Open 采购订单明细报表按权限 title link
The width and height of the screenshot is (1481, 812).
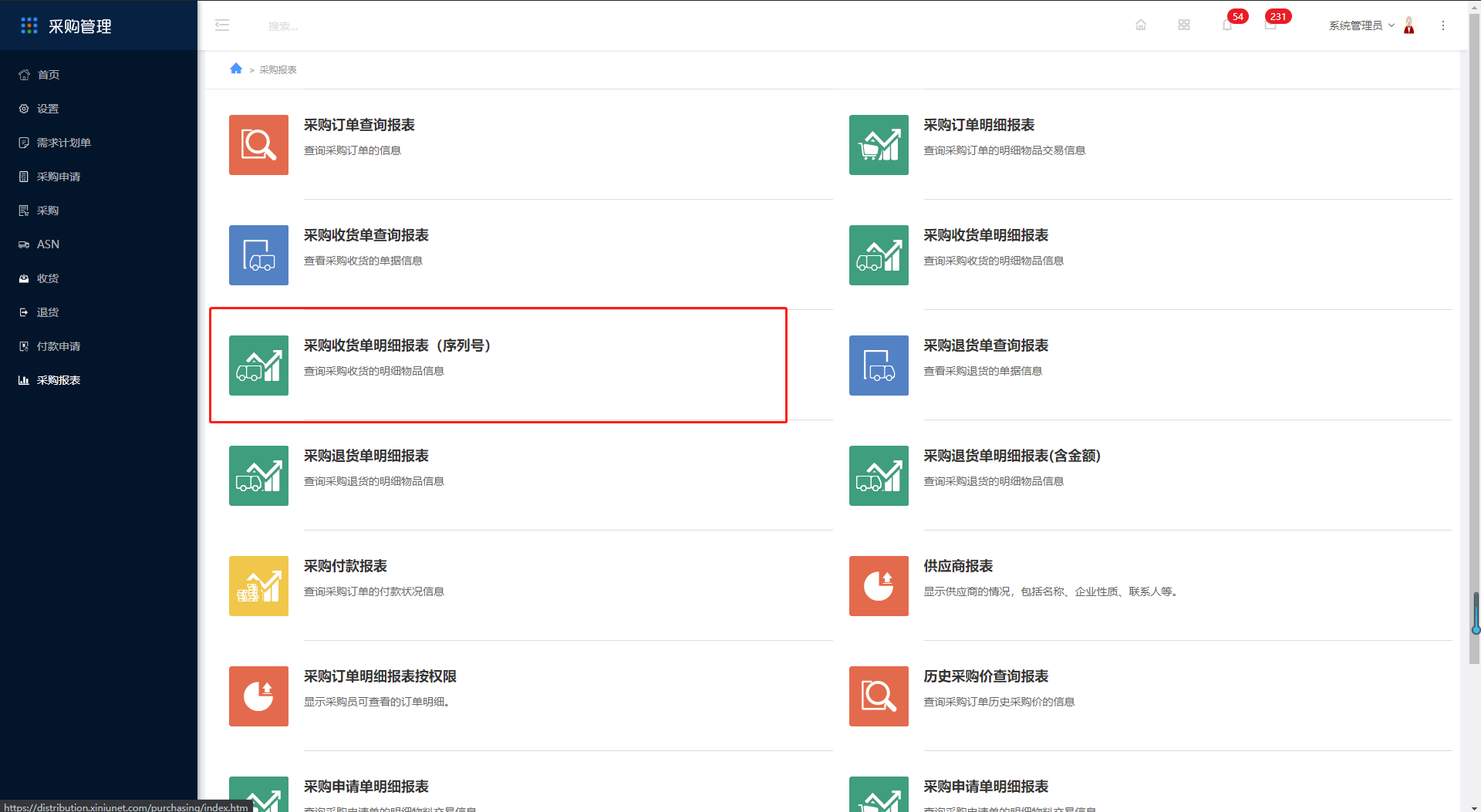[380, 676]
